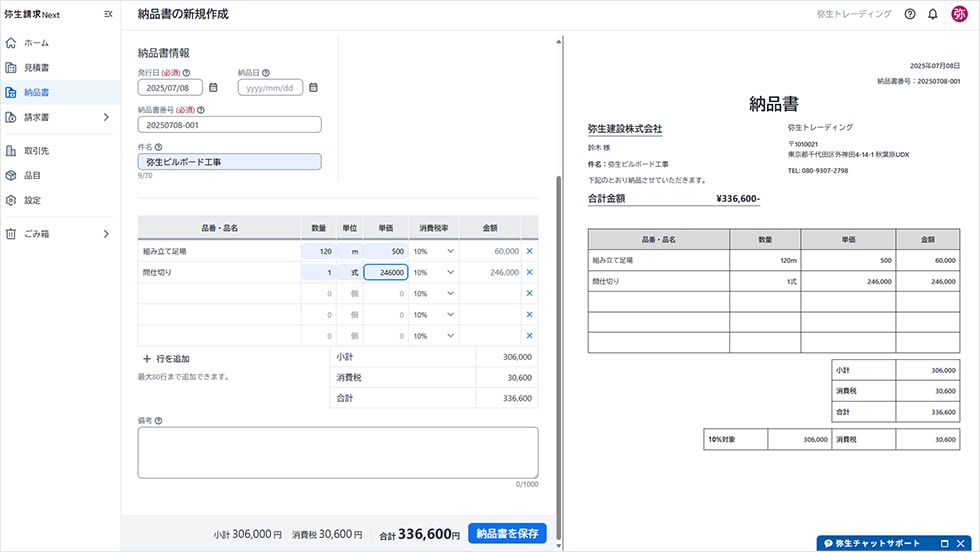Open 取引先 from the sidebar

[37, 151]
